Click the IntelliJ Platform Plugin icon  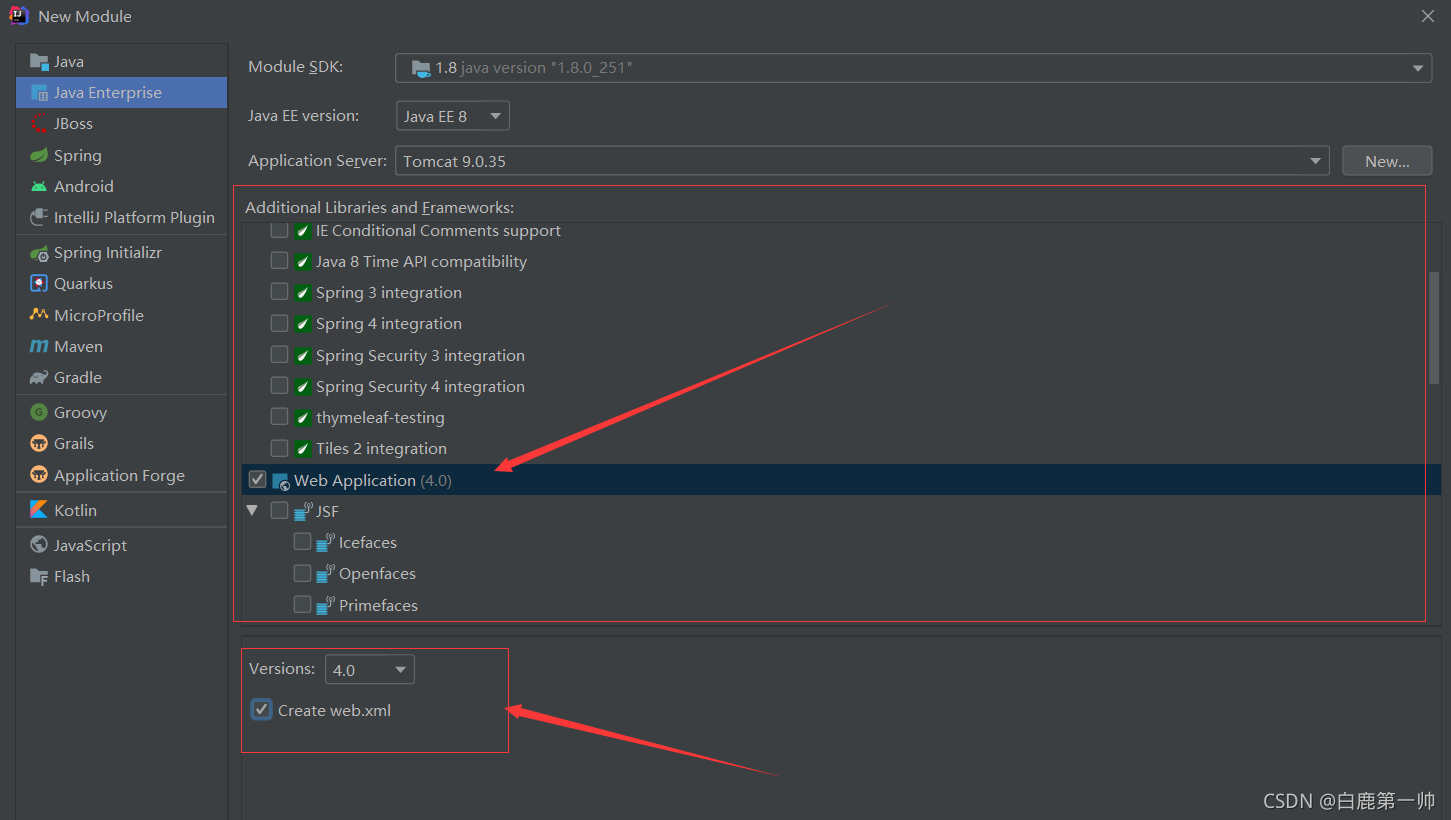coord(39,217)
